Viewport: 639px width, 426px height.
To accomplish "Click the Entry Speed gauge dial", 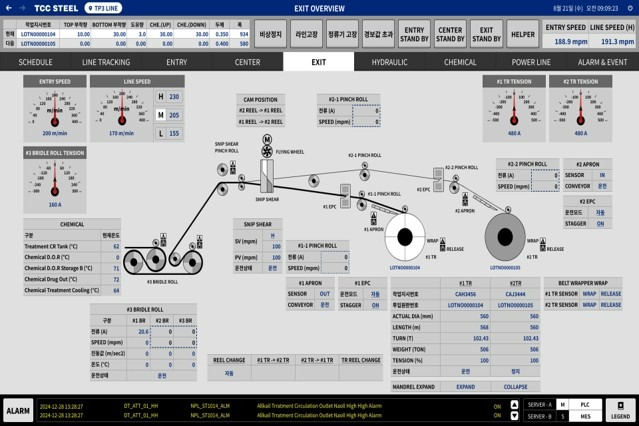I will (x=54, y=108).
